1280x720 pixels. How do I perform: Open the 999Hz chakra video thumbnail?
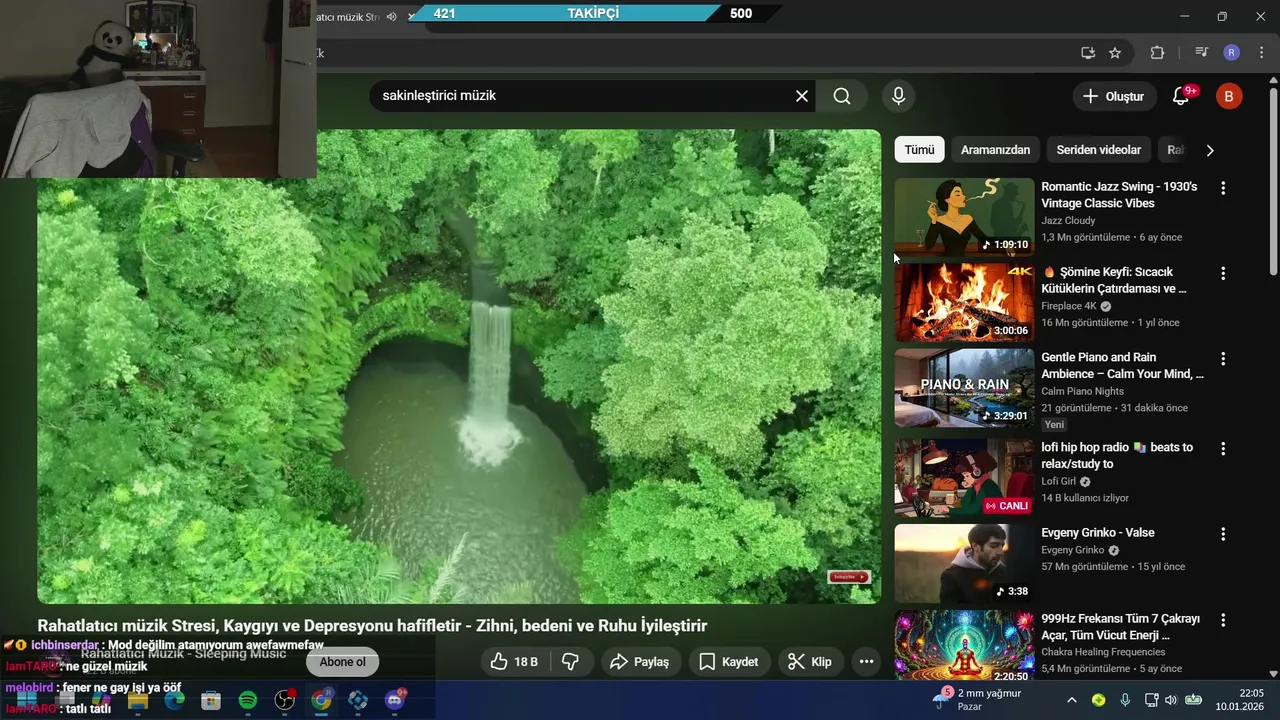point(964,645)
